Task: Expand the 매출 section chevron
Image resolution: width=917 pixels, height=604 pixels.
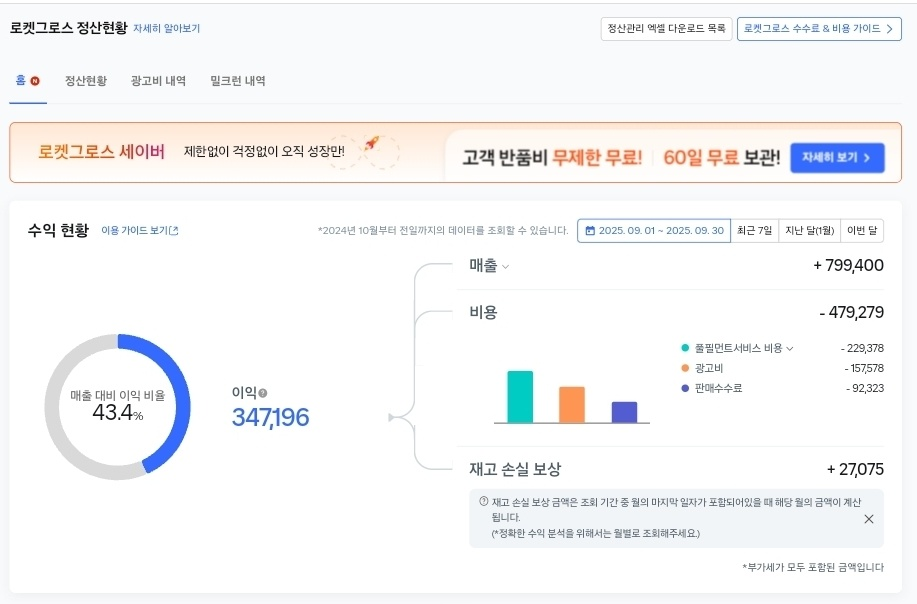Action: click(505, 267)
